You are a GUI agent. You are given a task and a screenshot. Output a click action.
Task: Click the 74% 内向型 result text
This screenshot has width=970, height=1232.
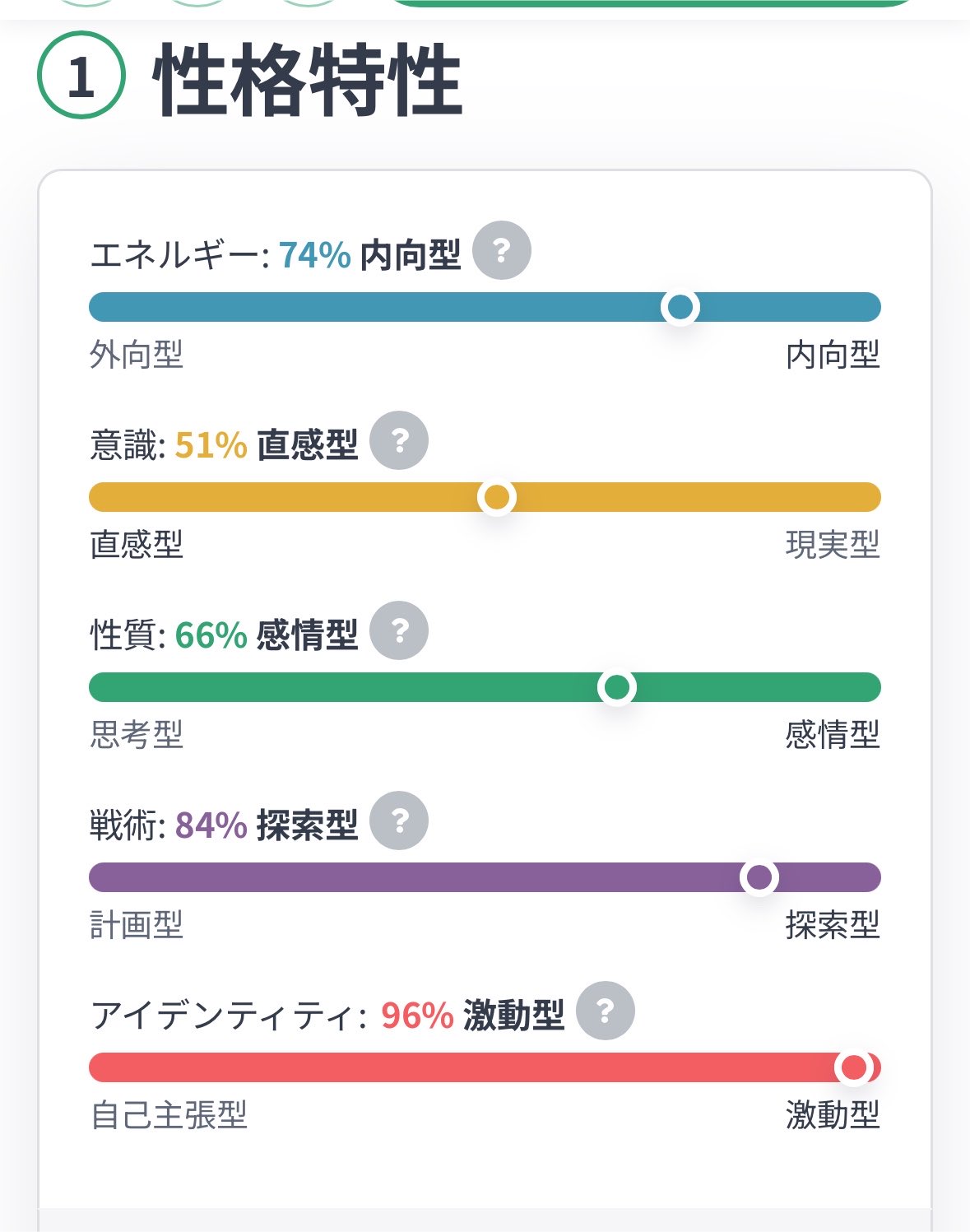(x=370, y=254)
